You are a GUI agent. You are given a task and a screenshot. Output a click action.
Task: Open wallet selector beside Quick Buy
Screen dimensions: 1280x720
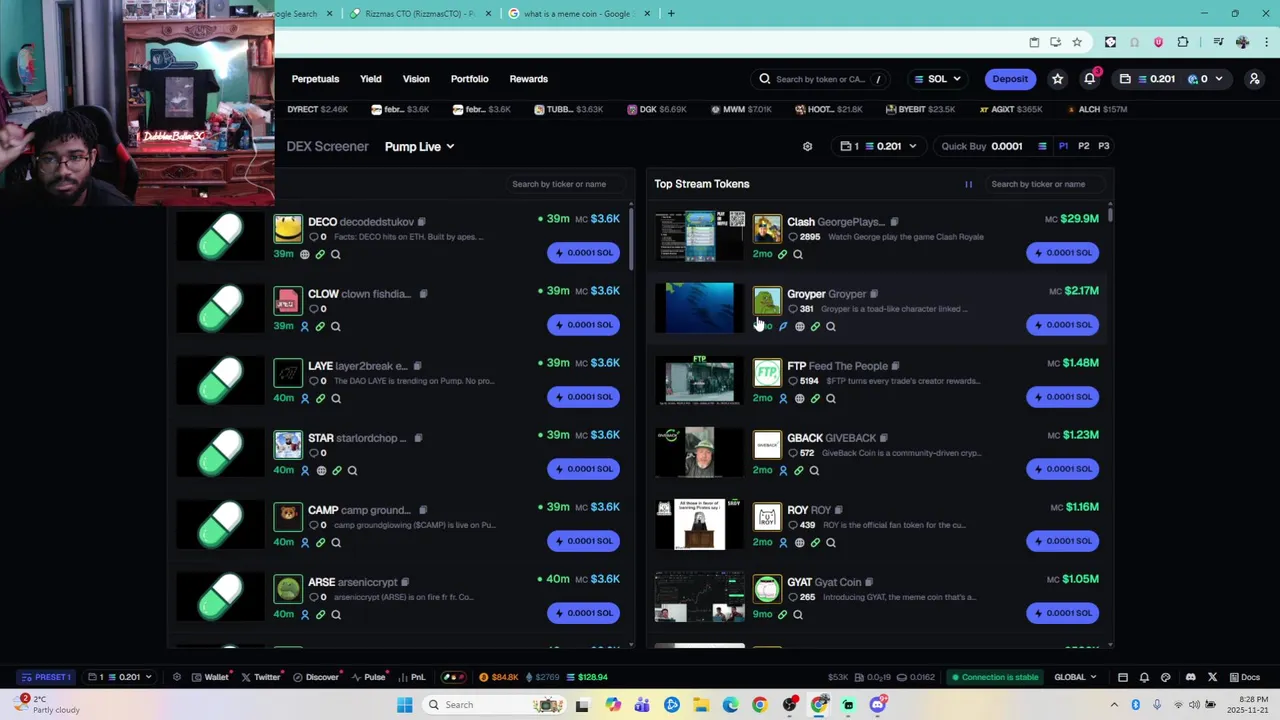pos(880,146)
